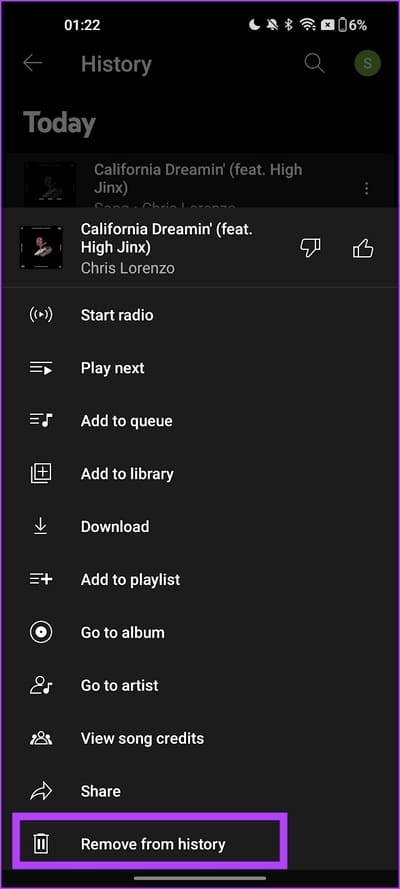Select the Start radio icon
Viewport: 400px width, 889px height.
tap(41, 315)
